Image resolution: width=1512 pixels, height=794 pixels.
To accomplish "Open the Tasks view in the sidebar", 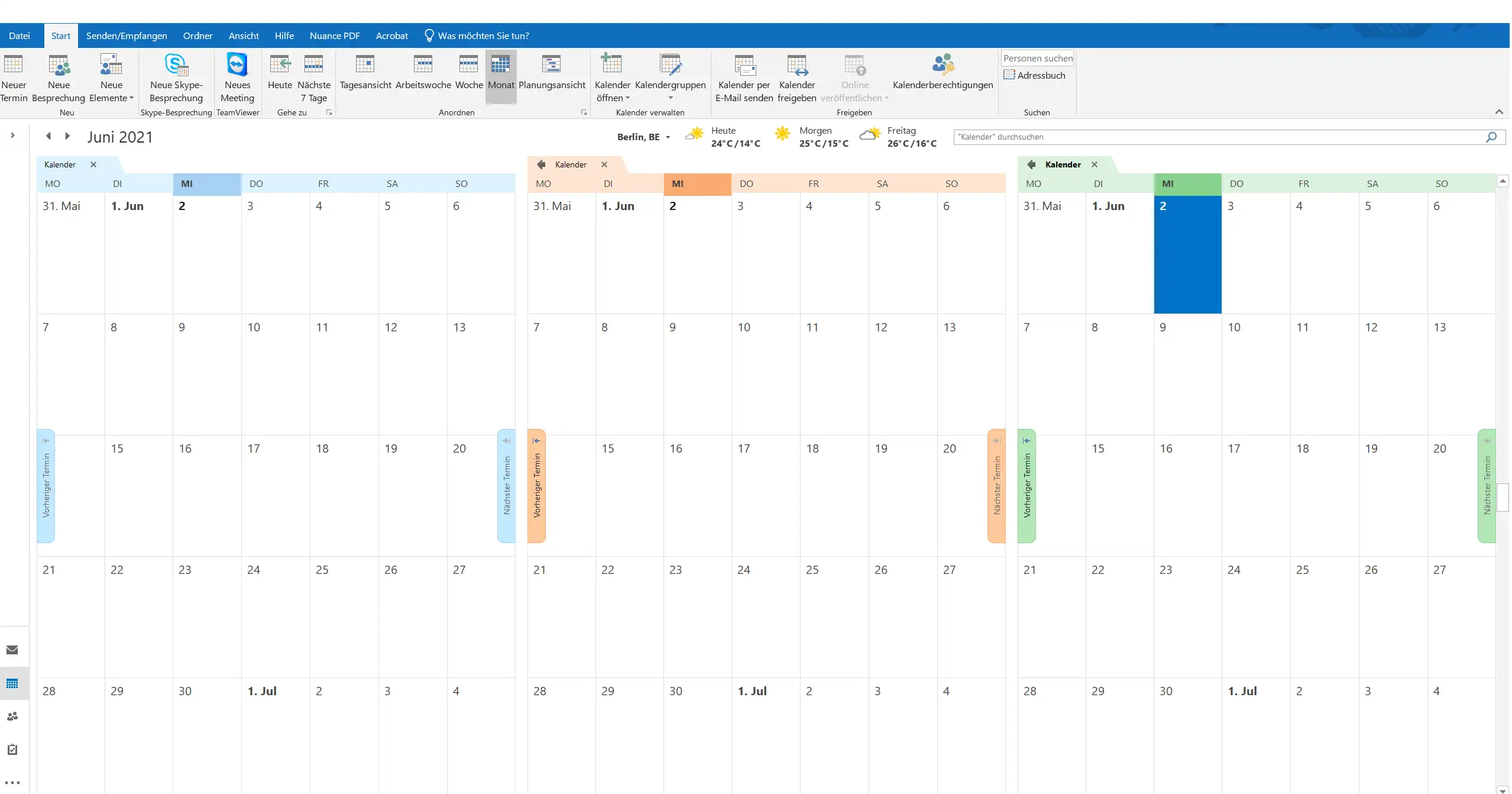I will (12, 750).
